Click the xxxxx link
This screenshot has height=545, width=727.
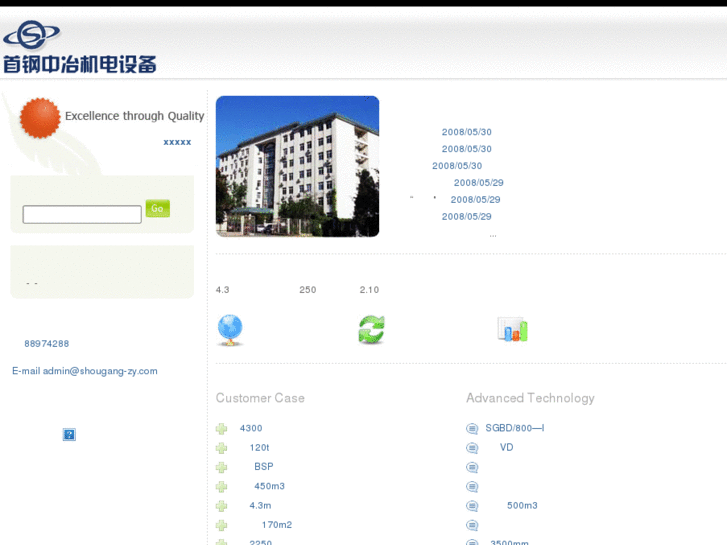[177, 142]
